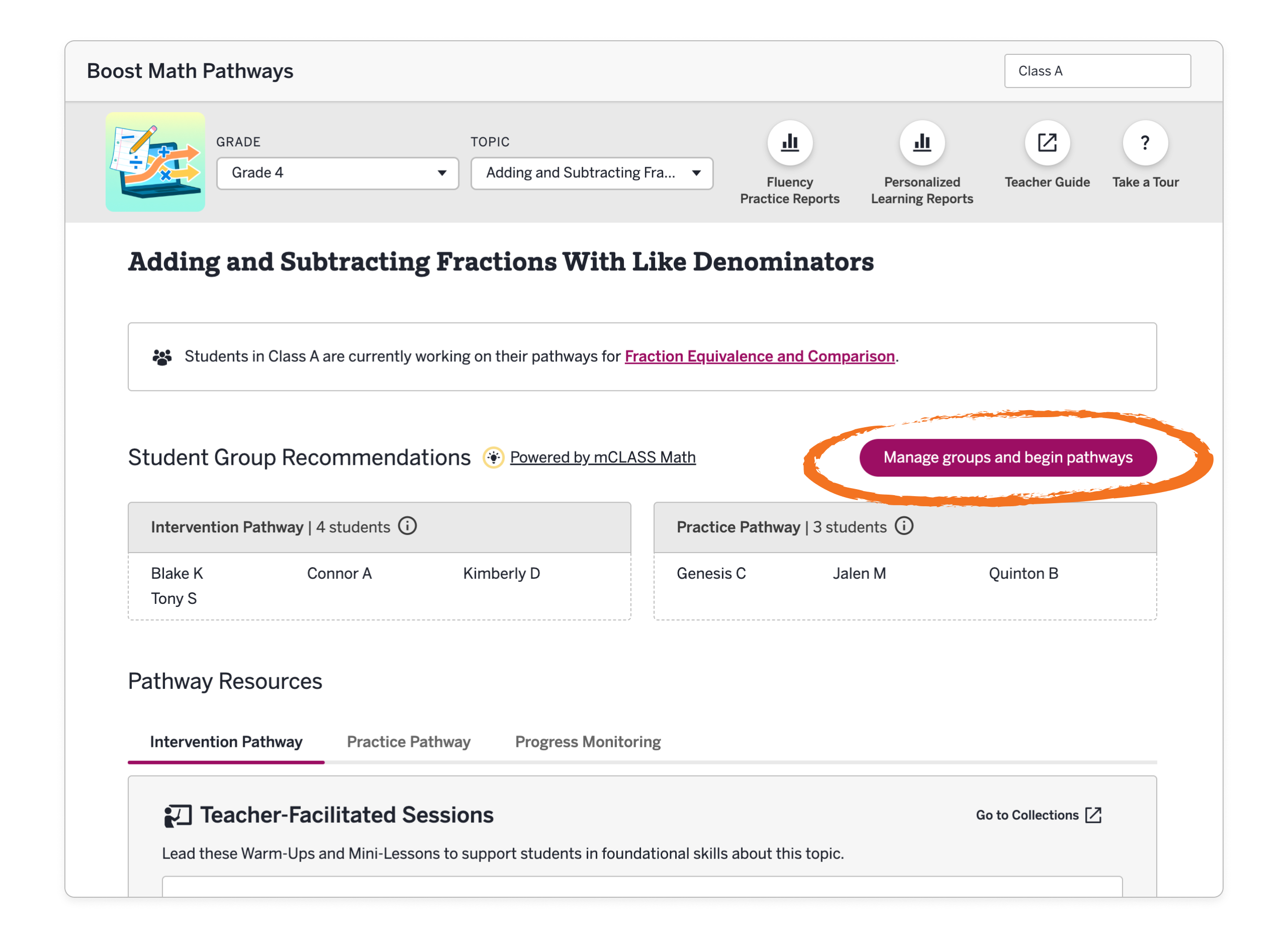Click the Fluency Practice Reports label
This screenshot has width=1288, height=938.
789,190
